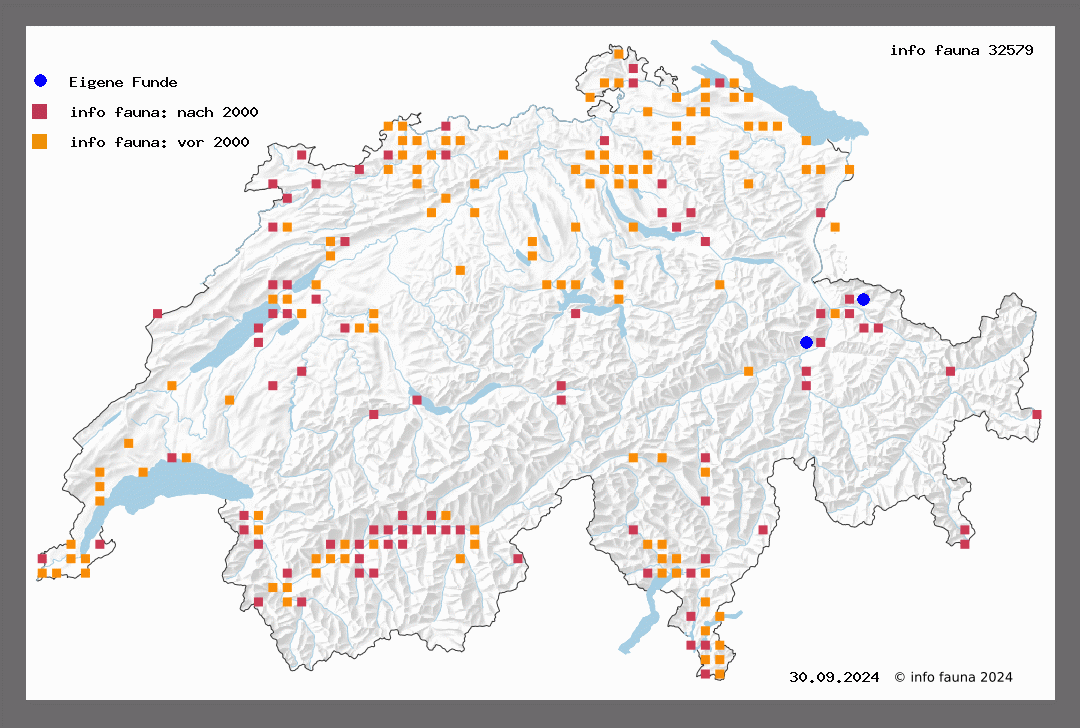The image size is (1080, 728).
Task: Click the 'info fauna 32579' title text
Action: tap(961, 50)
